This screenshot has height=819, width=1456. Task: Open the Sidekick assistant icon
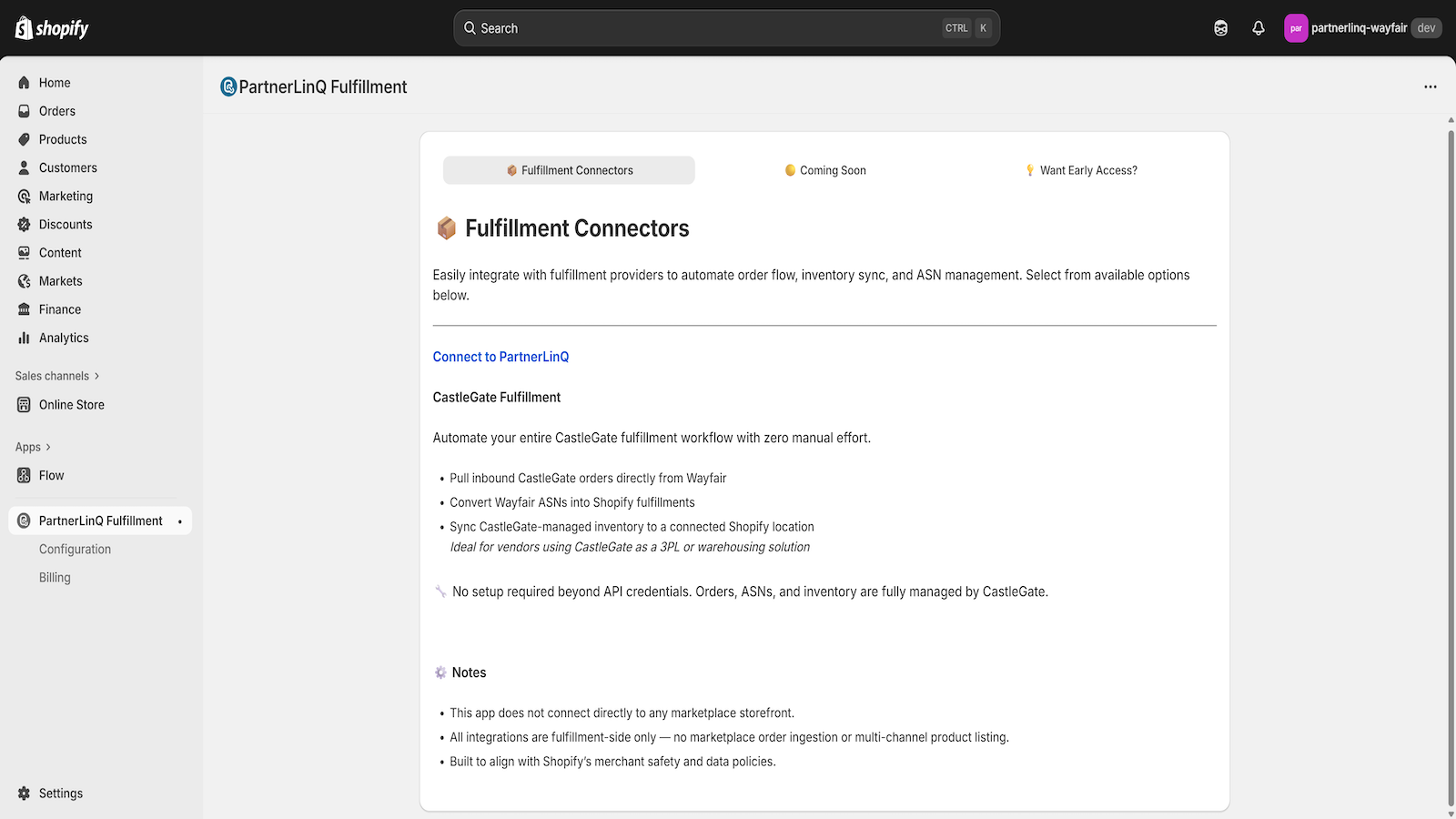[1220, 28]
